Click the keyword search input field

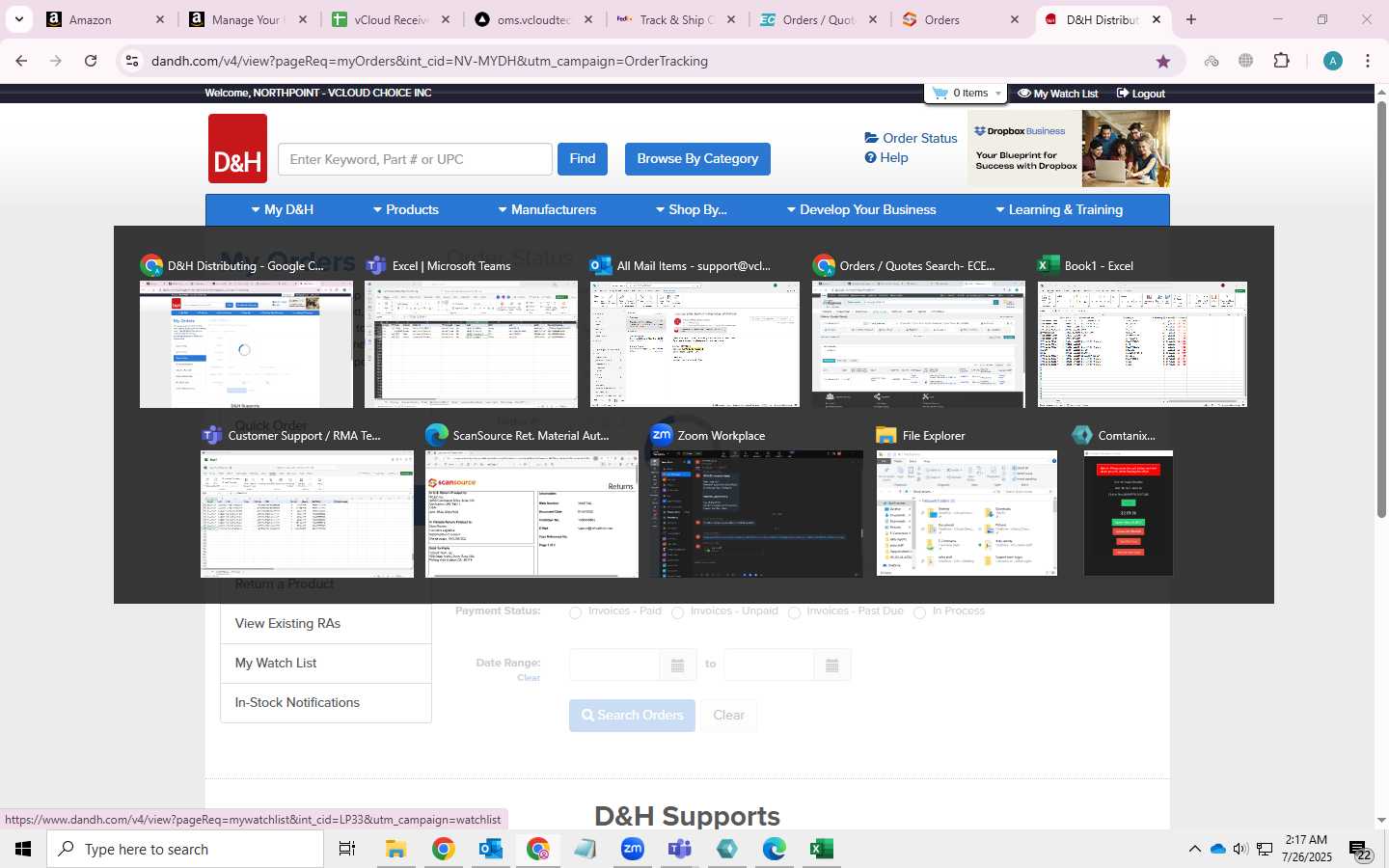pyautogui.click(x=415, y=159)
